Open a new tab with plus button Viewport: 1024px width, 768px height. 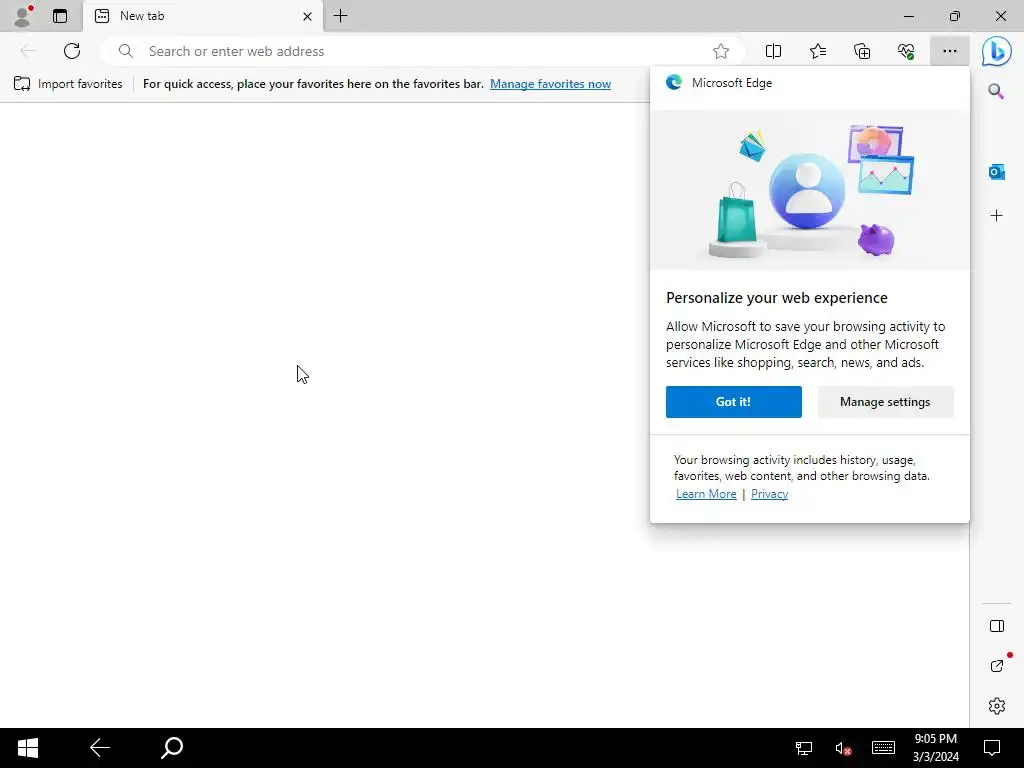coord(341,16)
